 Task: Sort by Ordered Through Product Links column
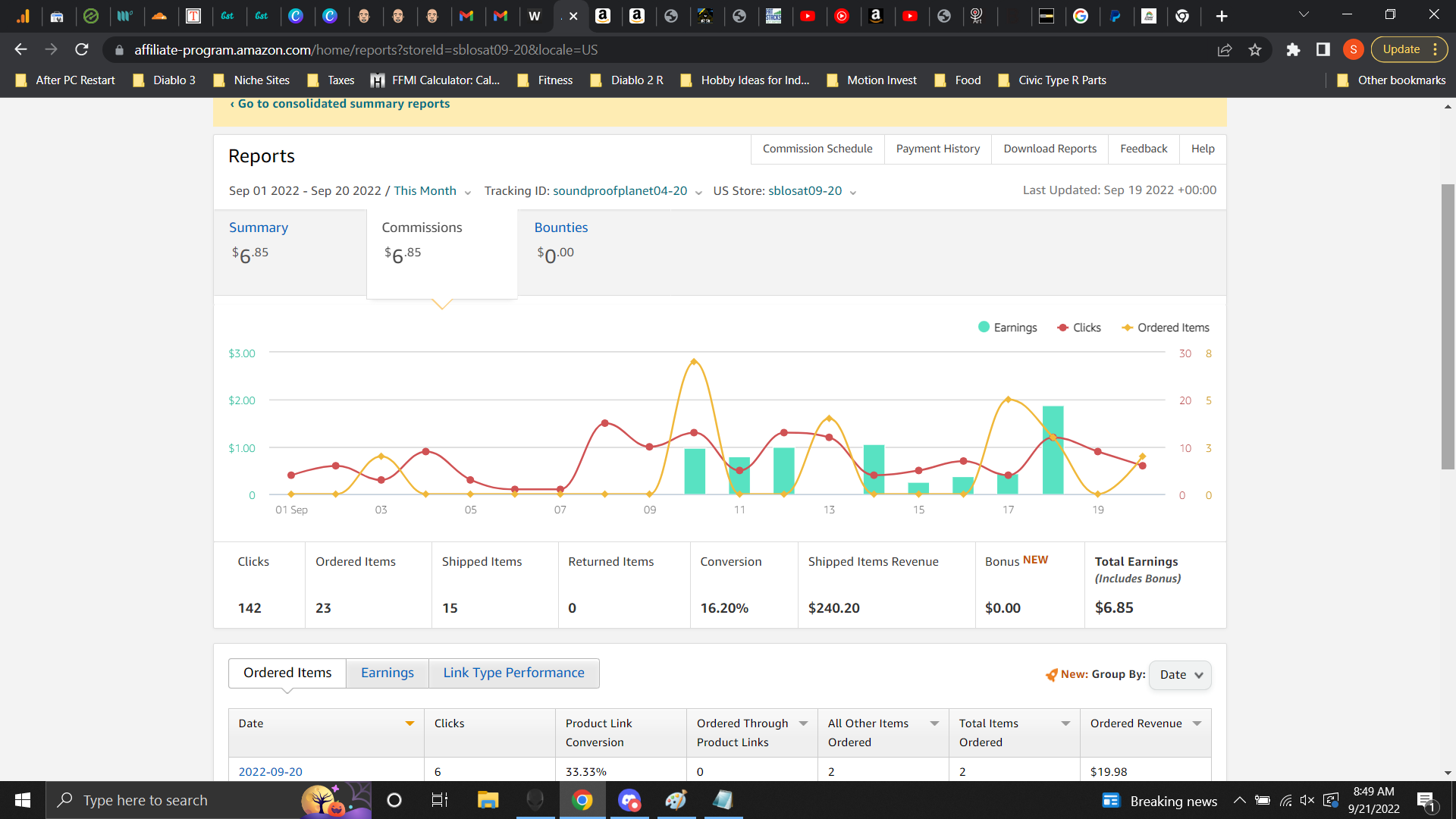click(803, 723)
